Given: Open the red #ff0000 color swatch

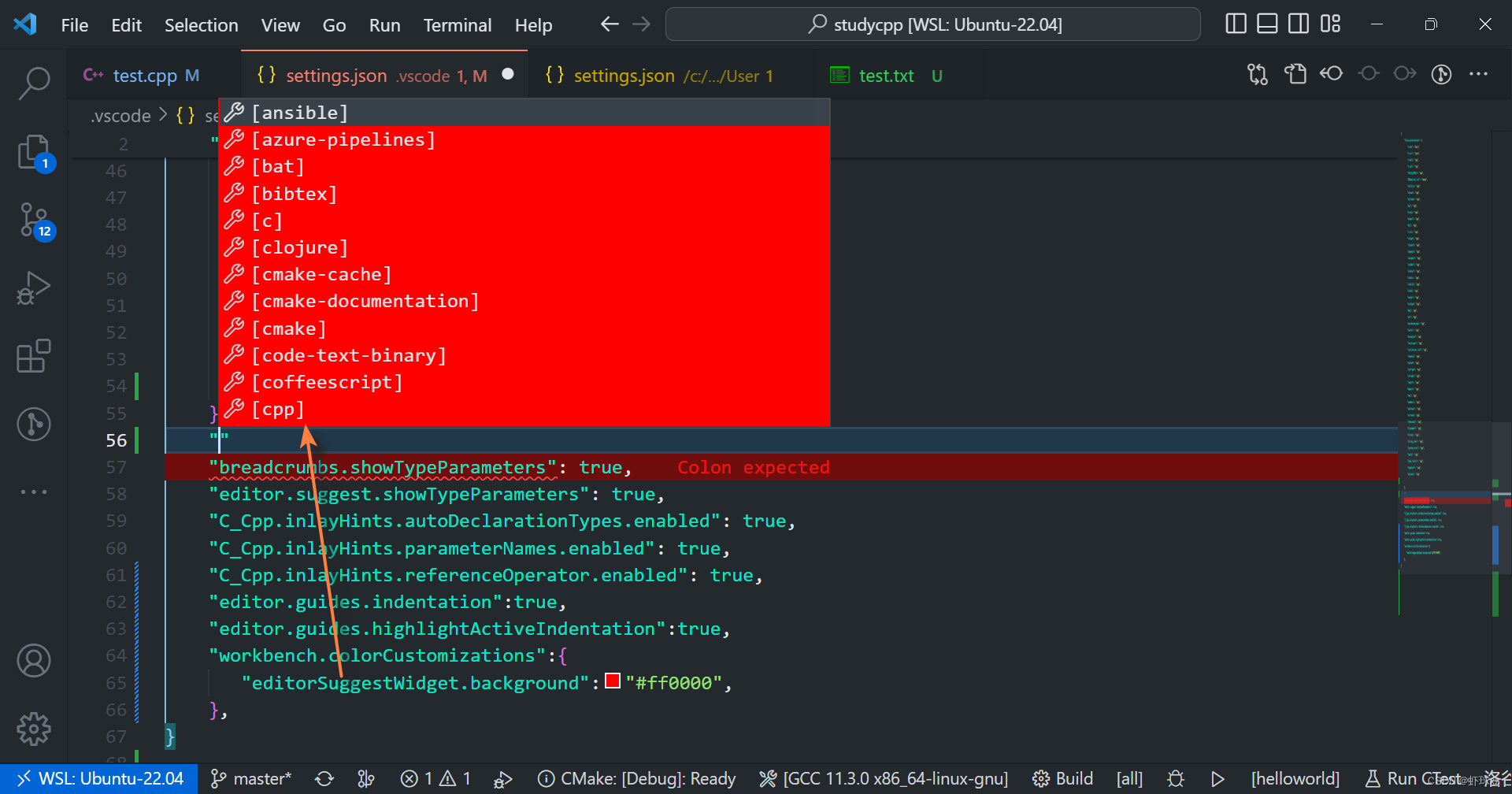Looking at the screenshot, I should coord(613,681).
